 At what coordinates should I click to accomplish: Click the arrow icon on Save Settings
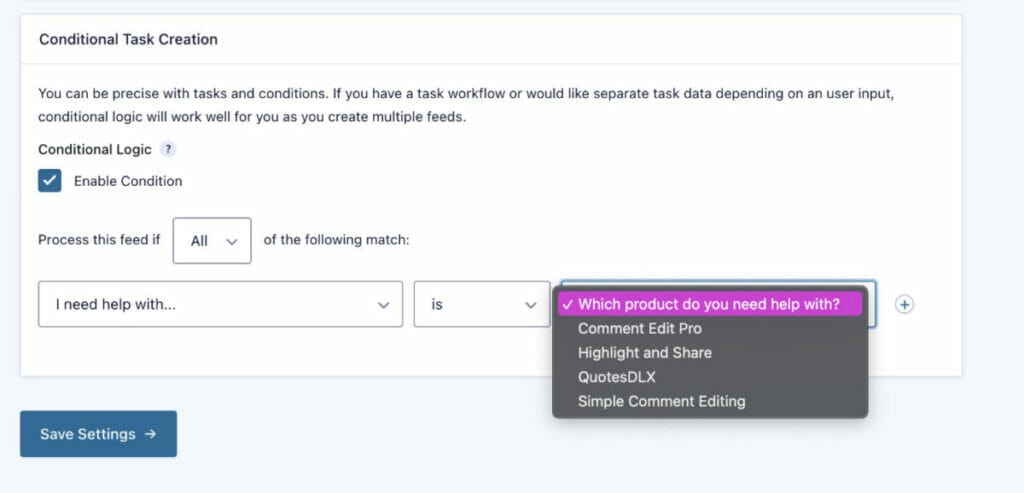150,434
